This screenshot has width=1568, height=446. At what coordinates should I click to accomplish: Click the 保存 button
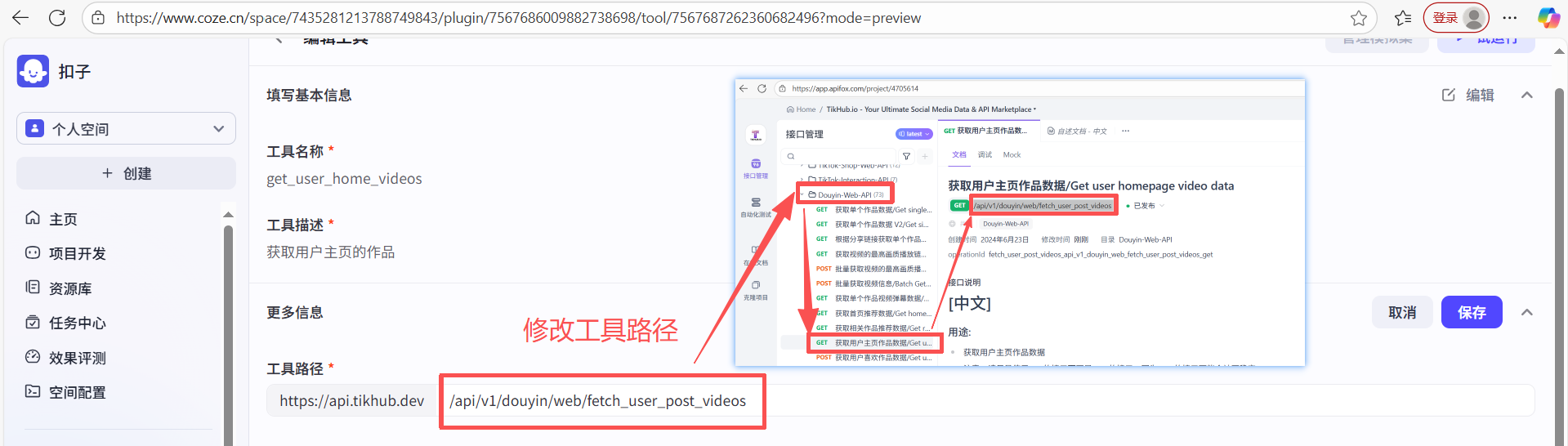coord(1471,313)
